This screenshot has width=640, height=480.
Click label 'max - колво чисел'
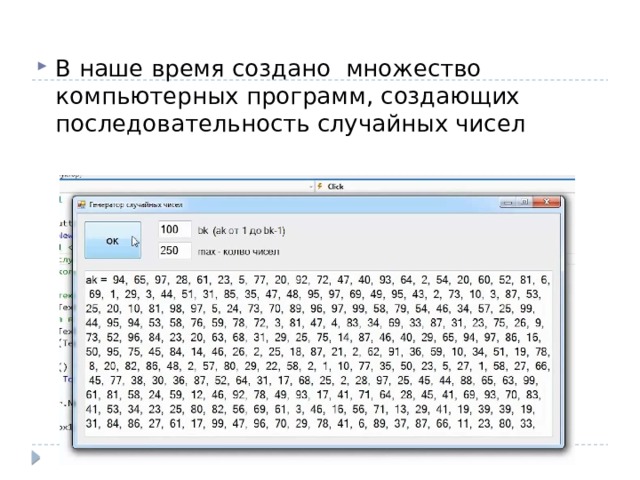(239, 252)
